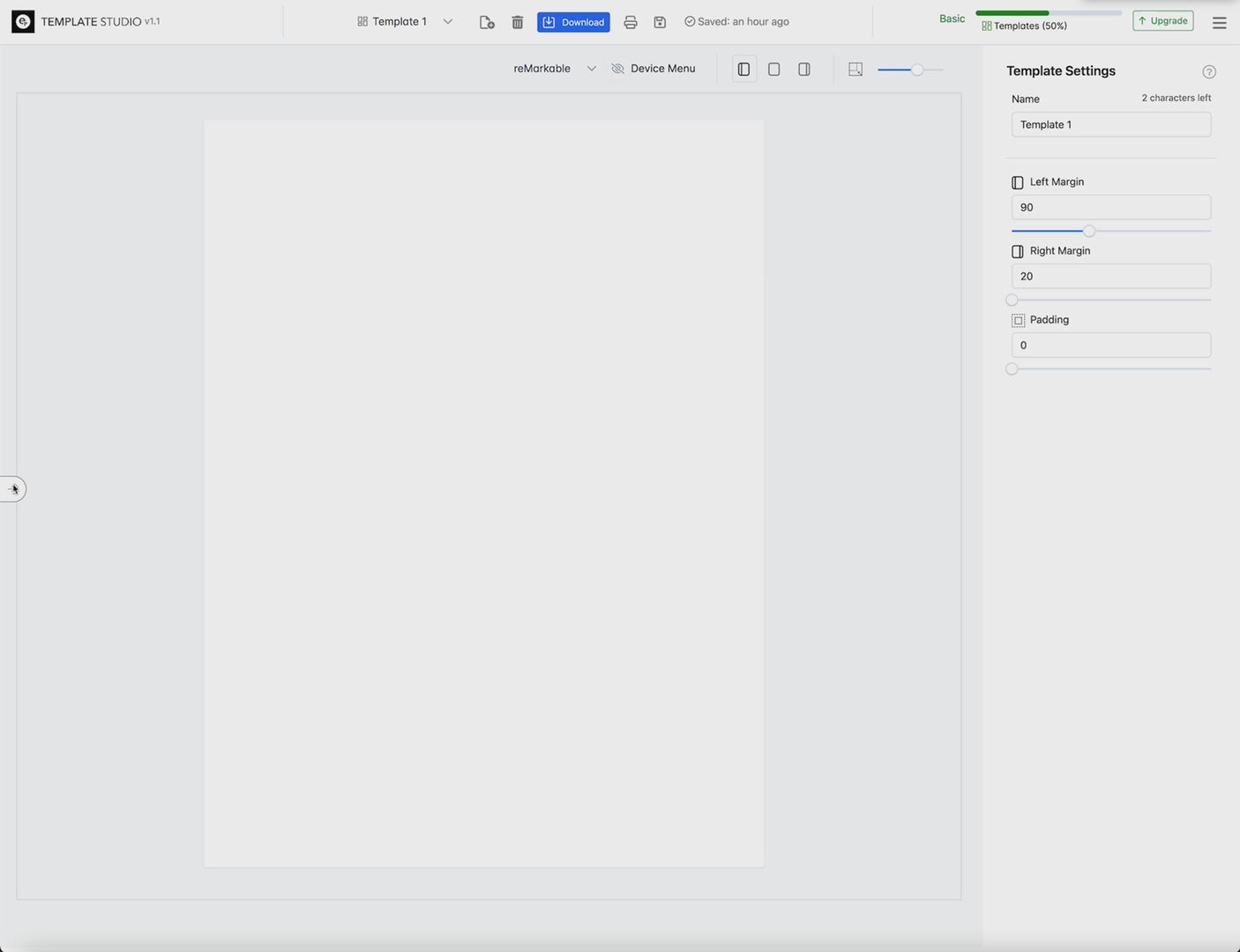The image size is (1240, 952).
Task: Adjust the Left Margin slider handle
Action: [1089, 231]
